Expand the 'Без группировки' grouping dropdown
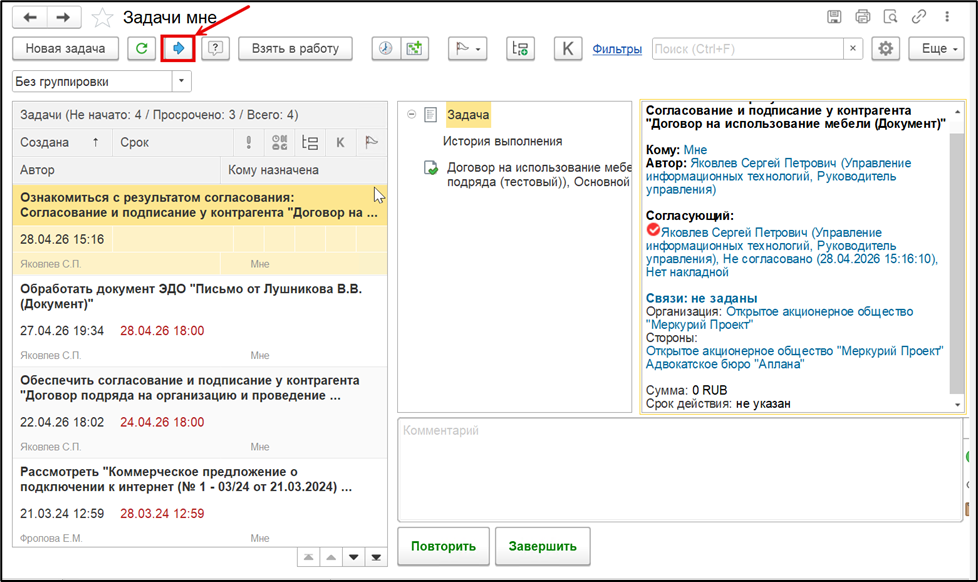Viewport: 978px width, 582px height. click(x=182, y=81)
